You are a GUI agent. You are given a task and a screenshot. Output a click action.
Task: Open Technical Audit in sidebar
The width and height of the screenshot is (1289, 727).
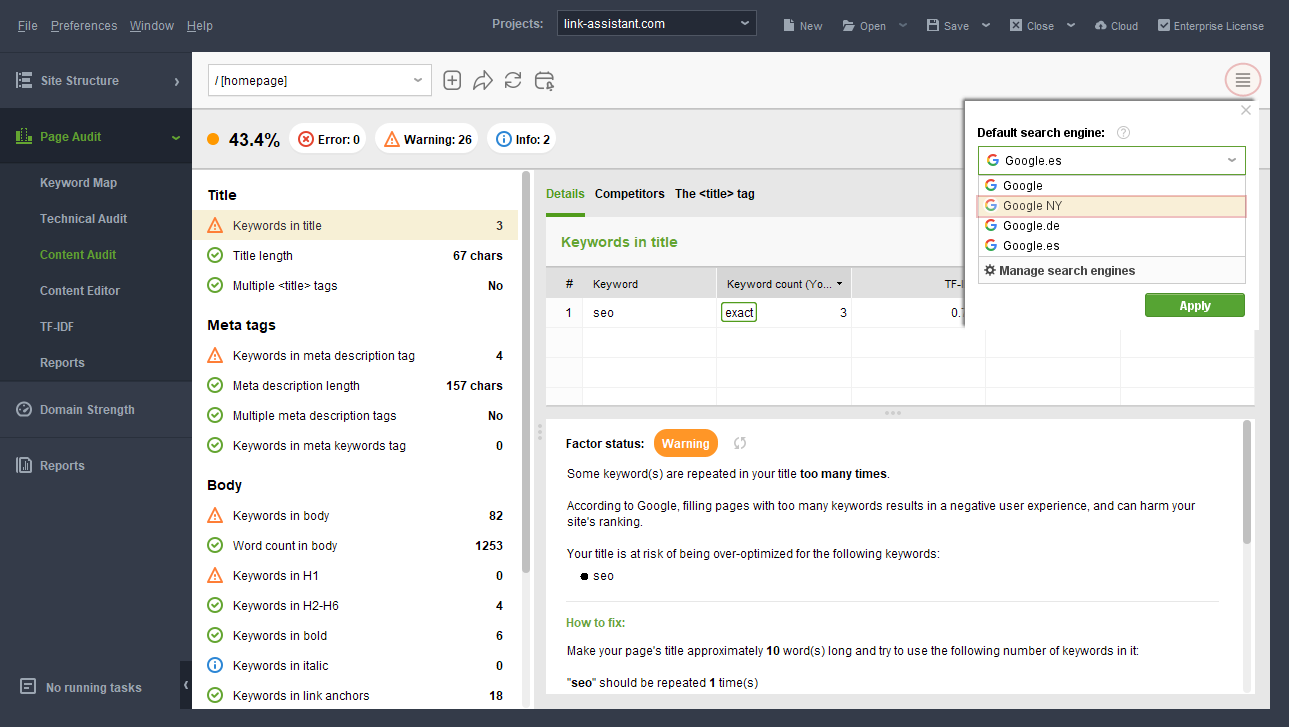click(x=84, y=219)
